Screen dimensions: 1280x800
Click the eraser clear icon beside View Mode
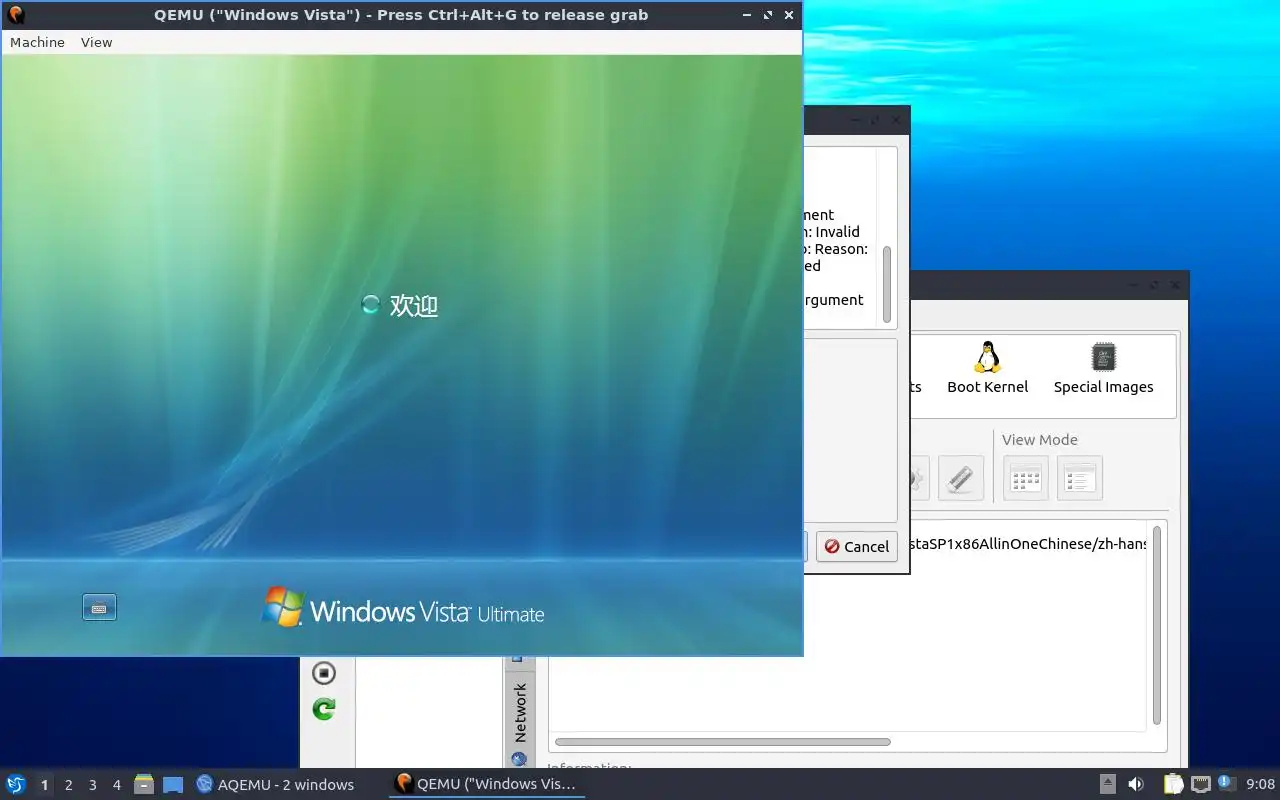pos(960,478)
